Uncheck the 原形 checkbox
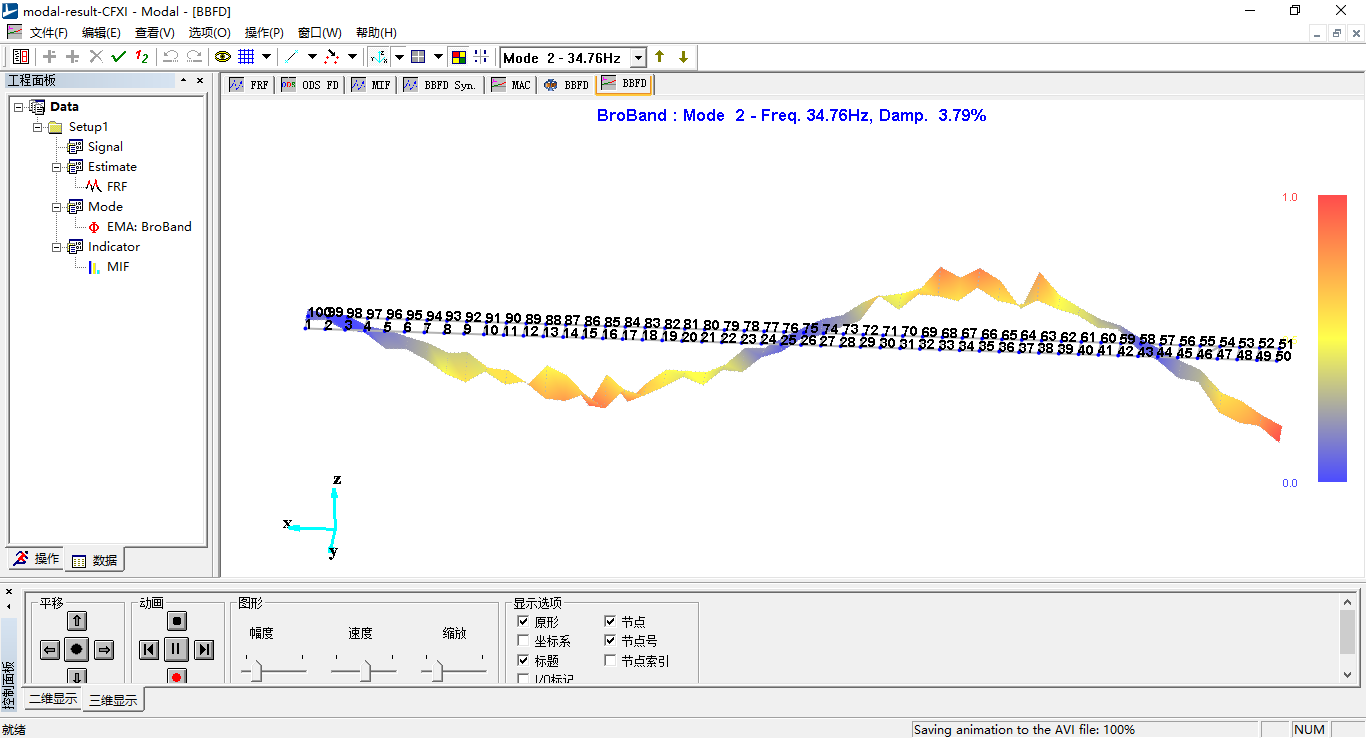The width and height of the screenshot is (1366, 738). coord(523,622)
